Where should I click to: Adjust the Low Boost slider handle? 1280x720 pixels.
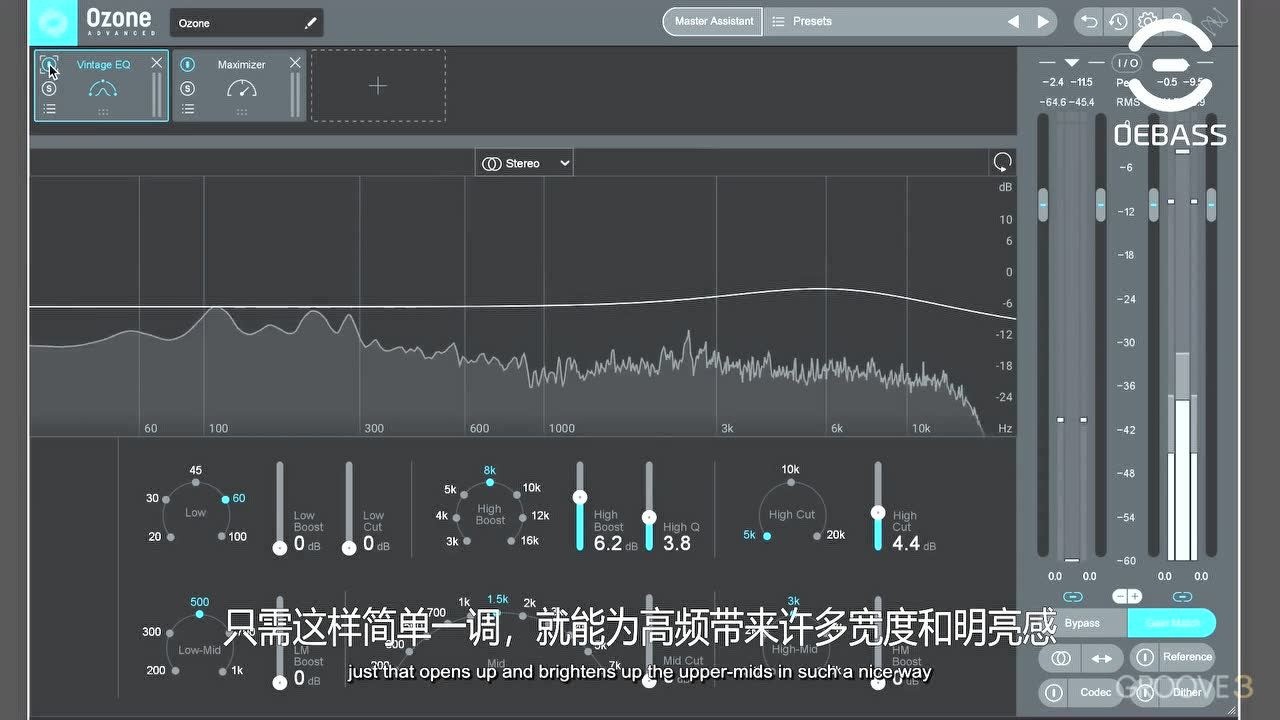point(280,547)
